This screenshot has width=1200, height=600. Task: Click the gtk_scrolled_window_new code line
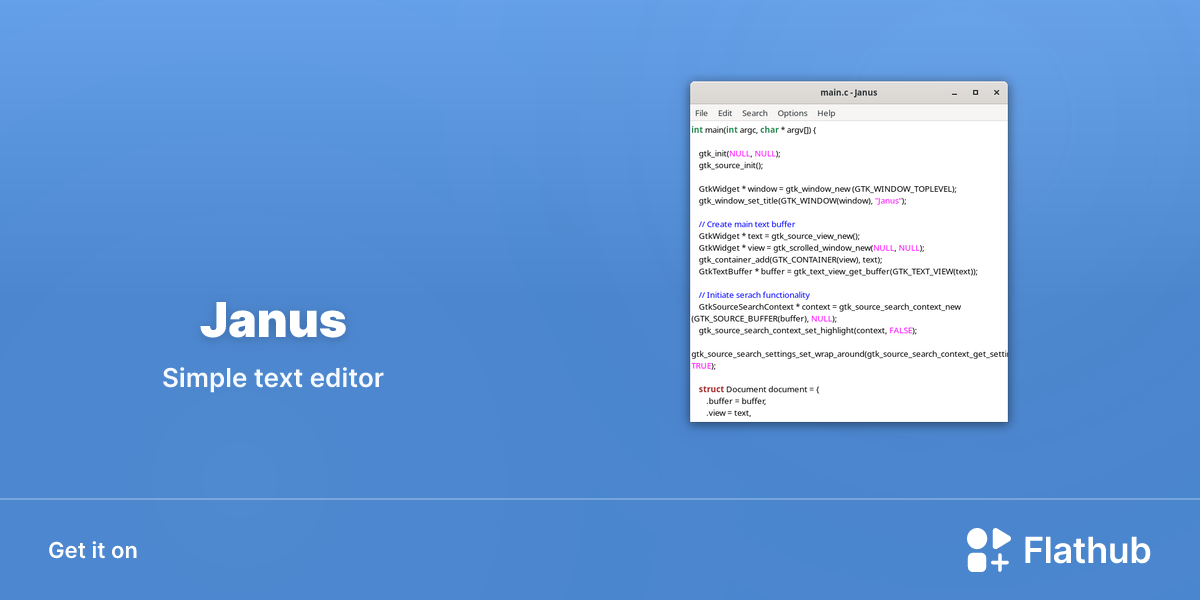(x=812, y=248)
